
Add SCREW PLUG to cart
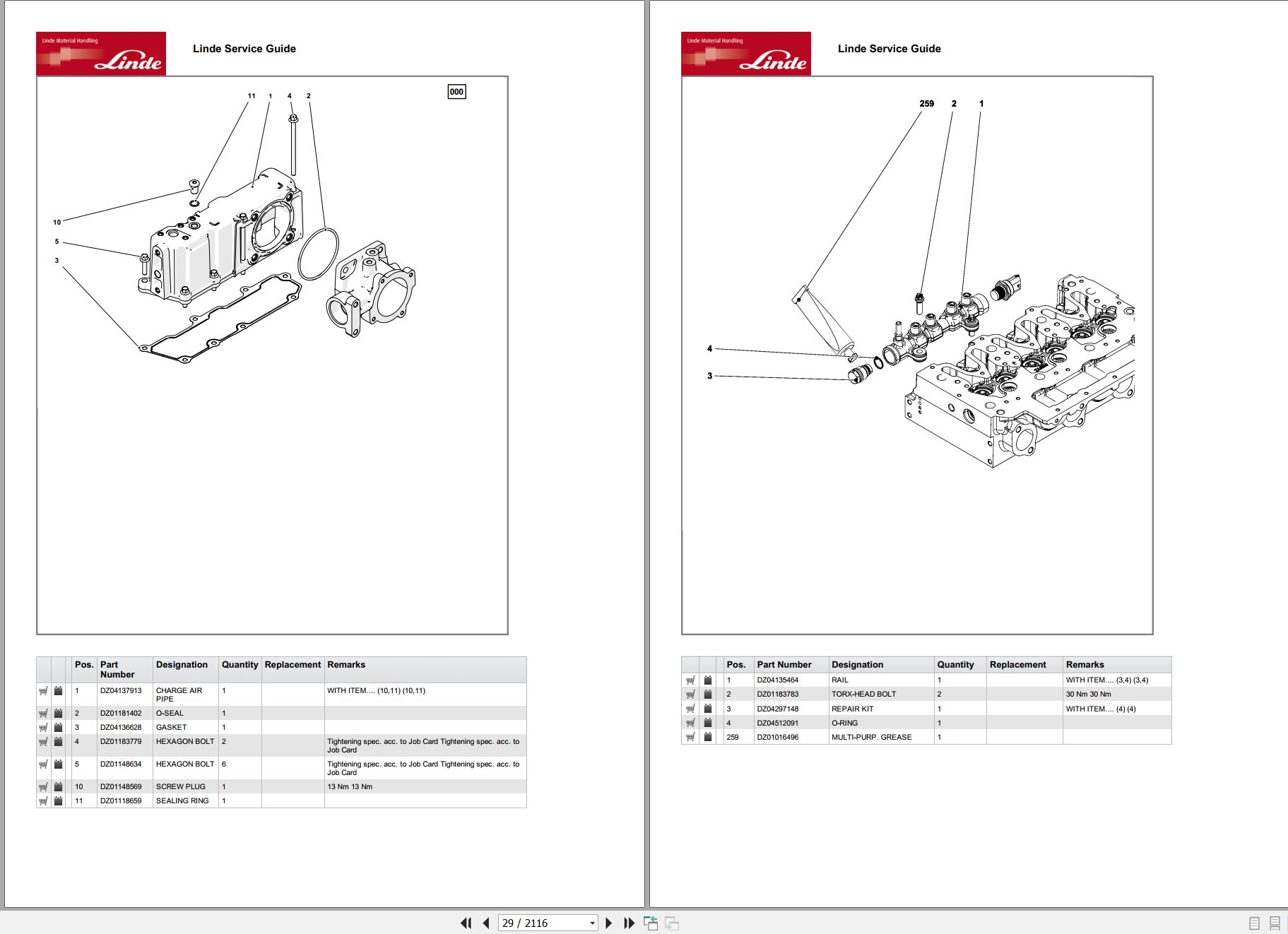click(43, 787)
